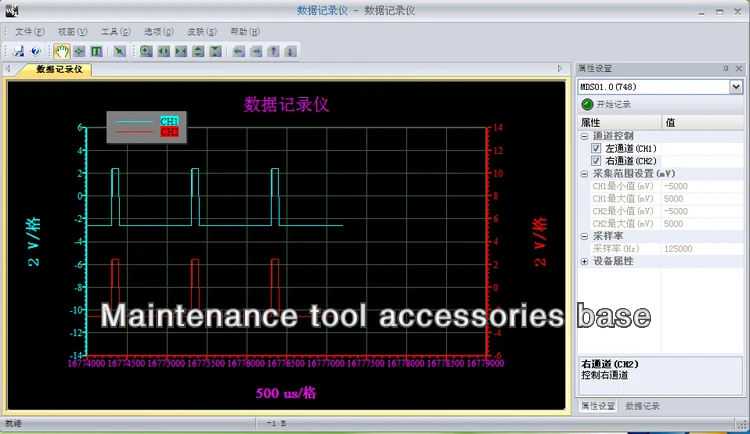750x434 pixels.
Task: Click the right arrow shift icon
Action: click(256, 51)
